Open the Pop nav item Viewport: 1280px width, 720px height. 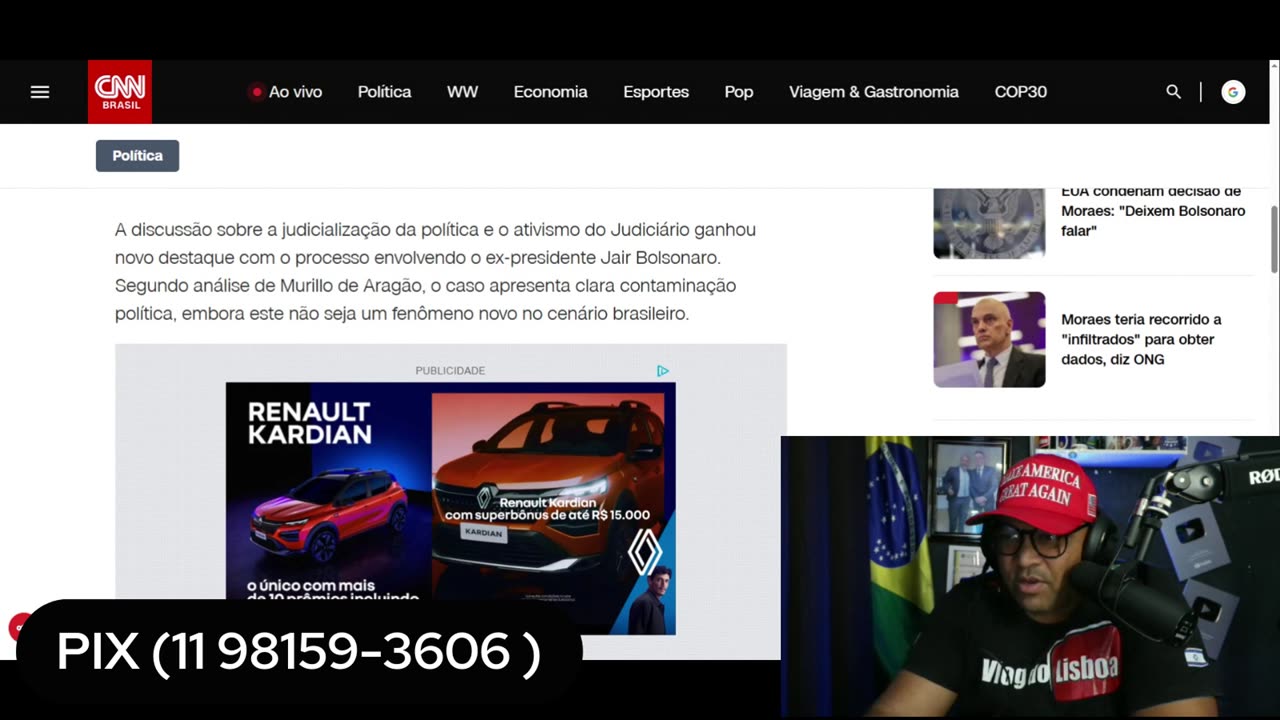click(x=738, y=92)
